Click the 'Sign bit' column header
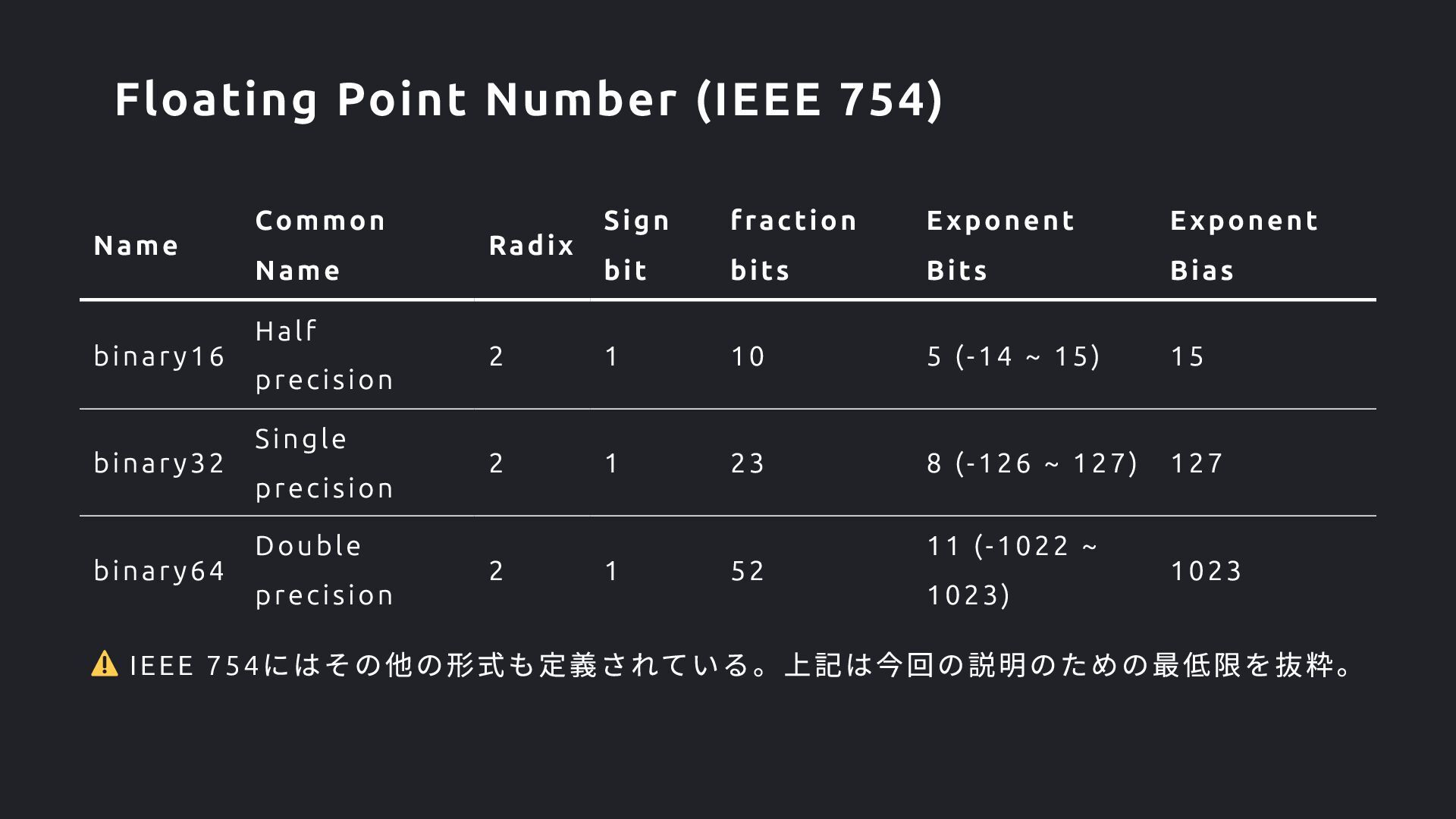Viewport: 1456px width, 819px height. click(x=637, y=246)
